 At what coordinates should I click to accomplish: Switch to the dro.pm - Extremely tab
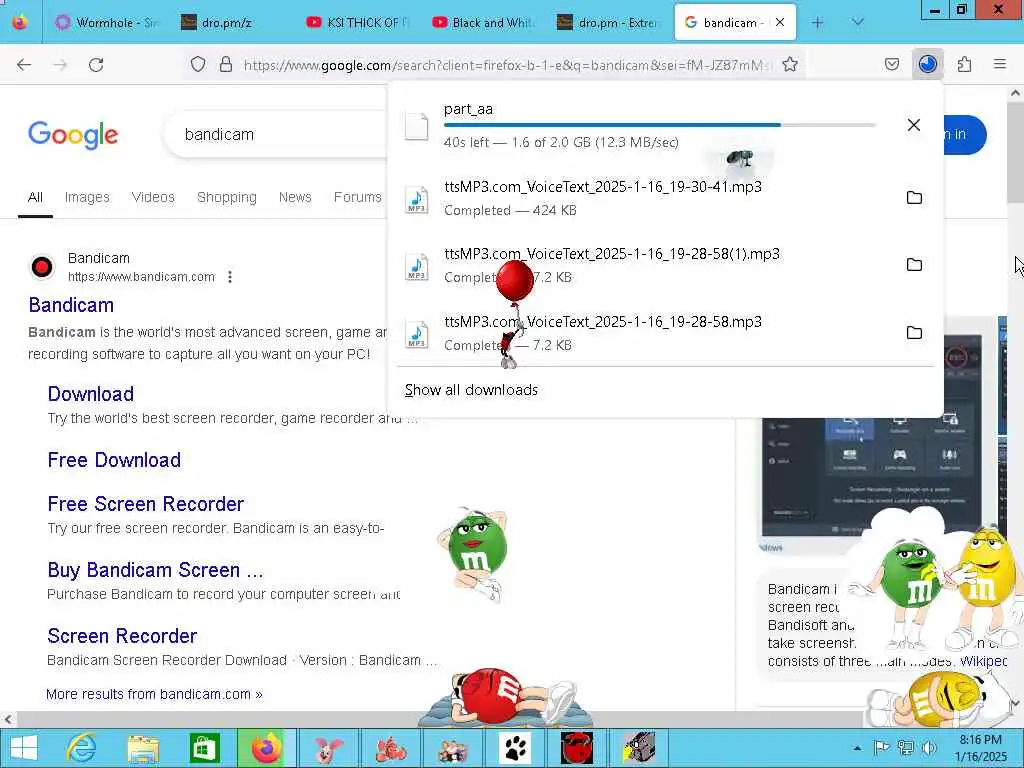click(609, 22)
